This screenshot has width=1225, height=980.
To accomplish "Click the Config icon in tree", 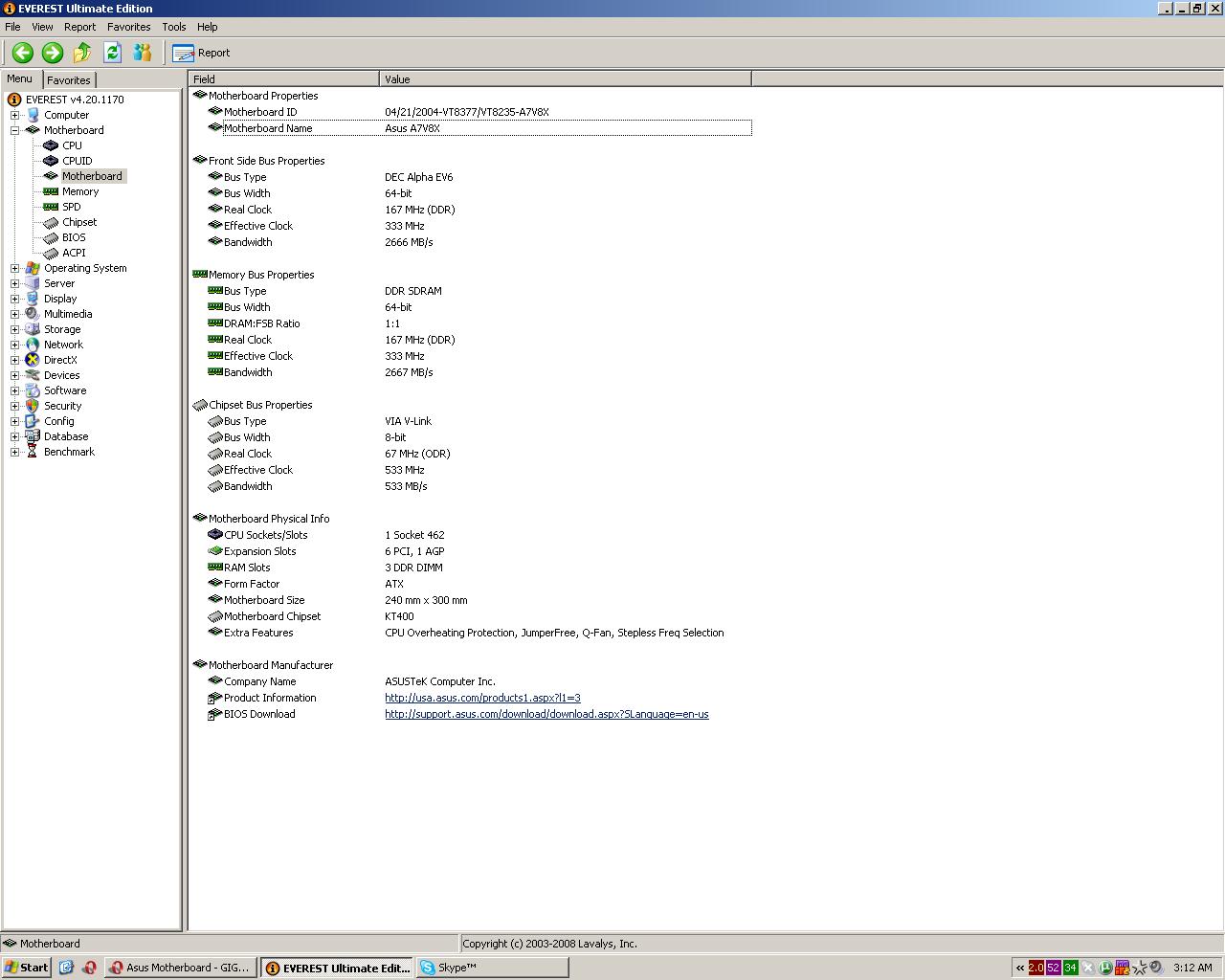I will click(33, 421).
